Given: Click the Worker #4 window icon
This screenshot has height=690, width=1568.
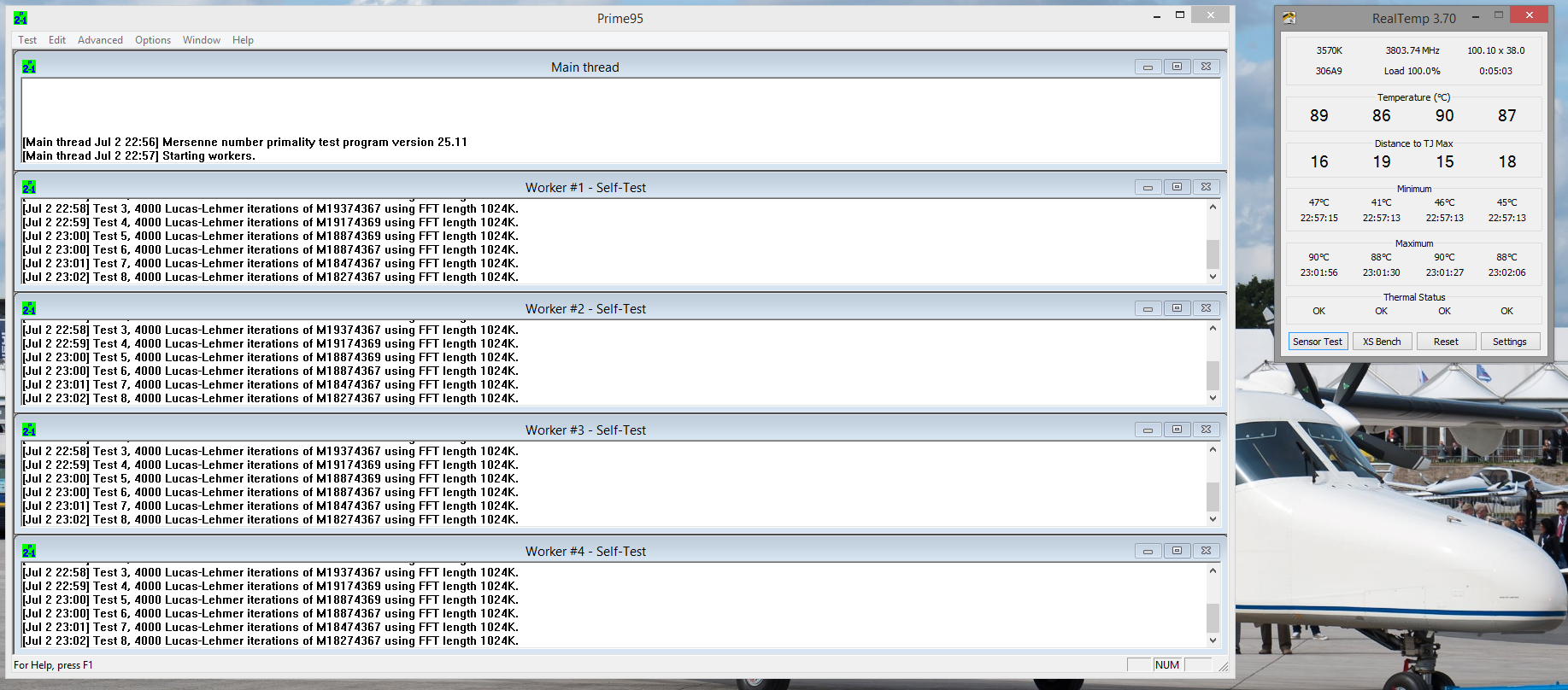Looking at the screenshot, I should (x=29, y=551).
